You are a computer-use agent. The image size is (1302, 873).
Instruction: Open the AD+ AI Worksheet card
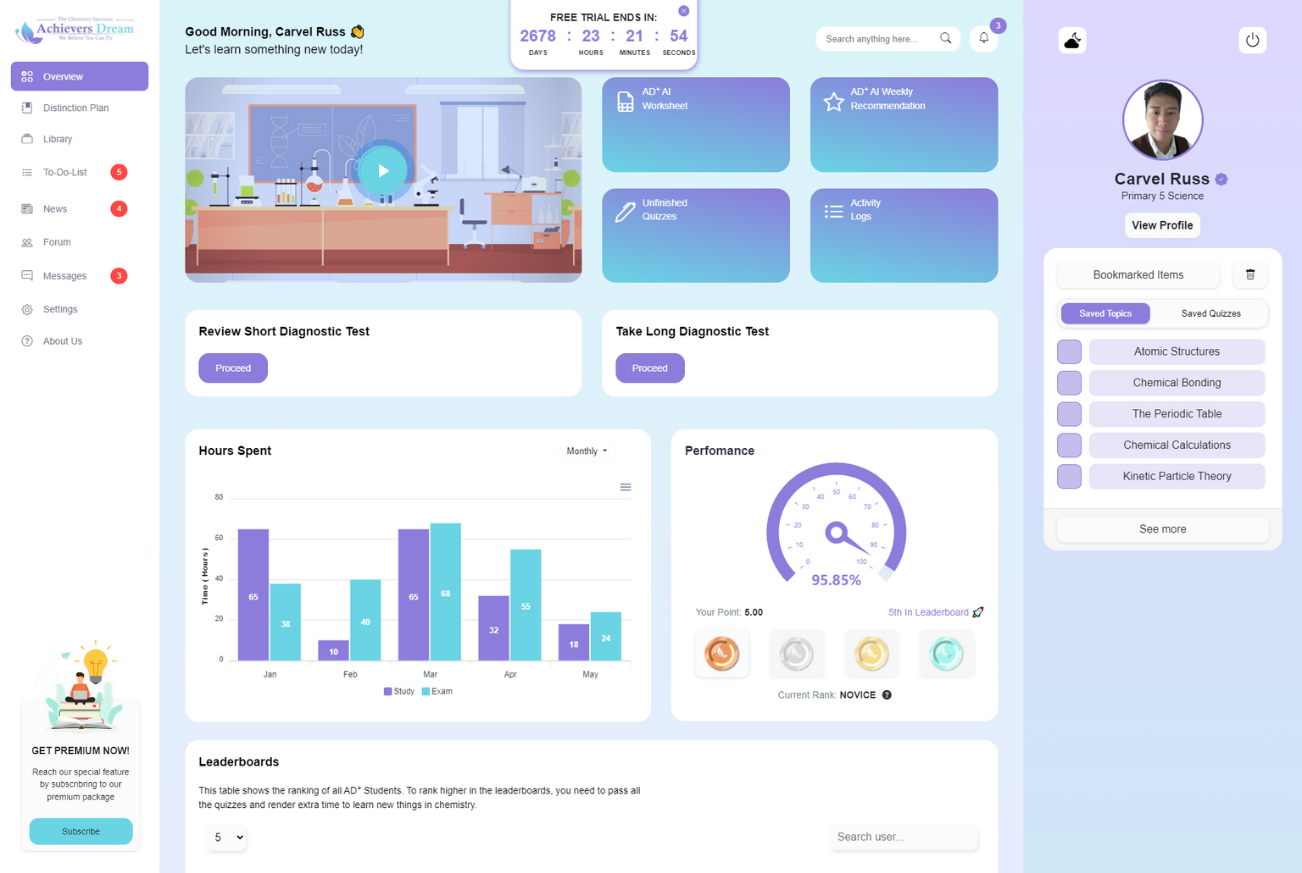click(x=696, y=124)
